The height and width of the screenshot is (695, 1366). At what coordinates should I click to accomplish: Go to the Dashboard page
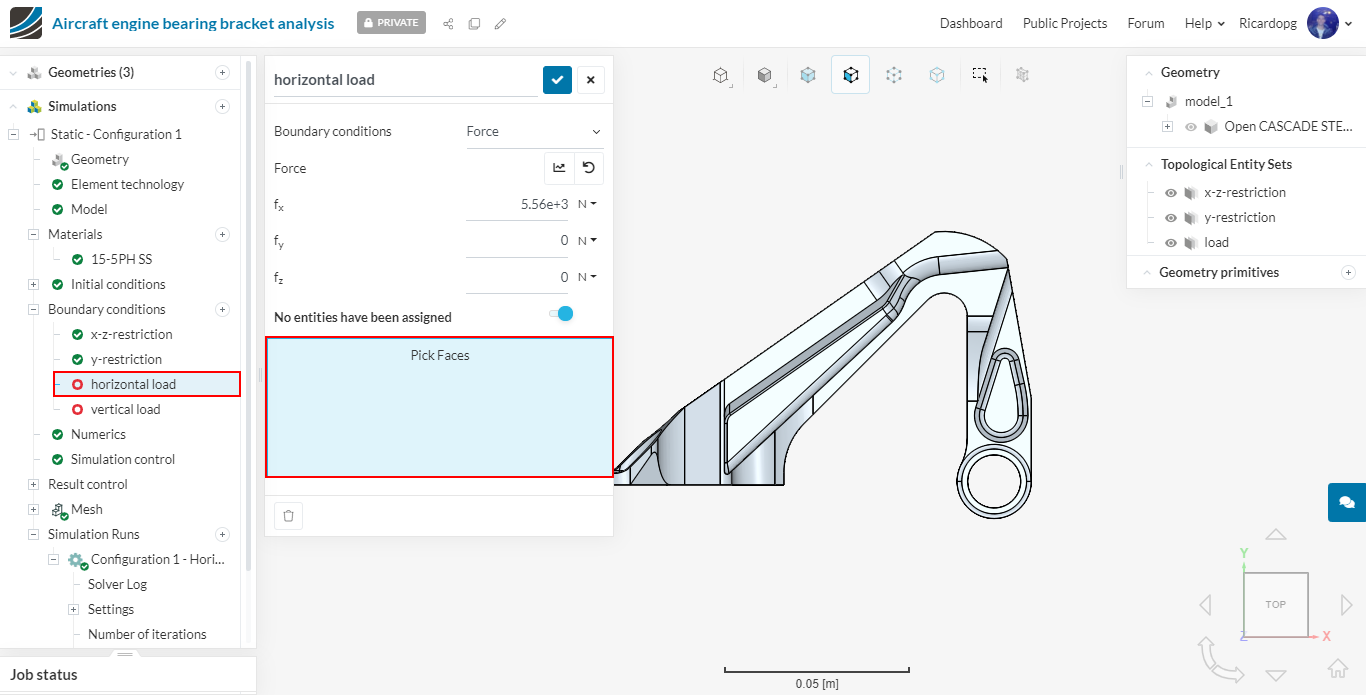click(970, 23)
